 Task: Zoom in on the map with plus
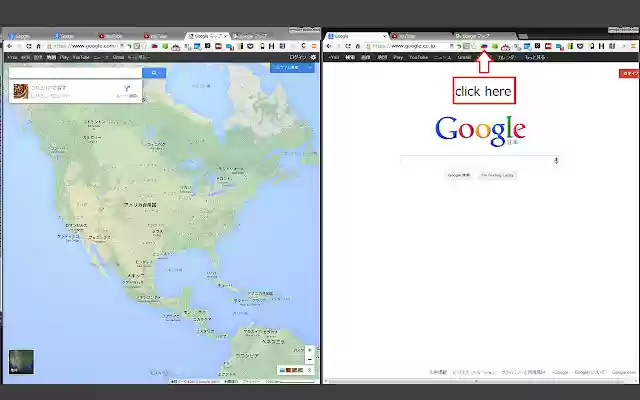coord(310,350)
